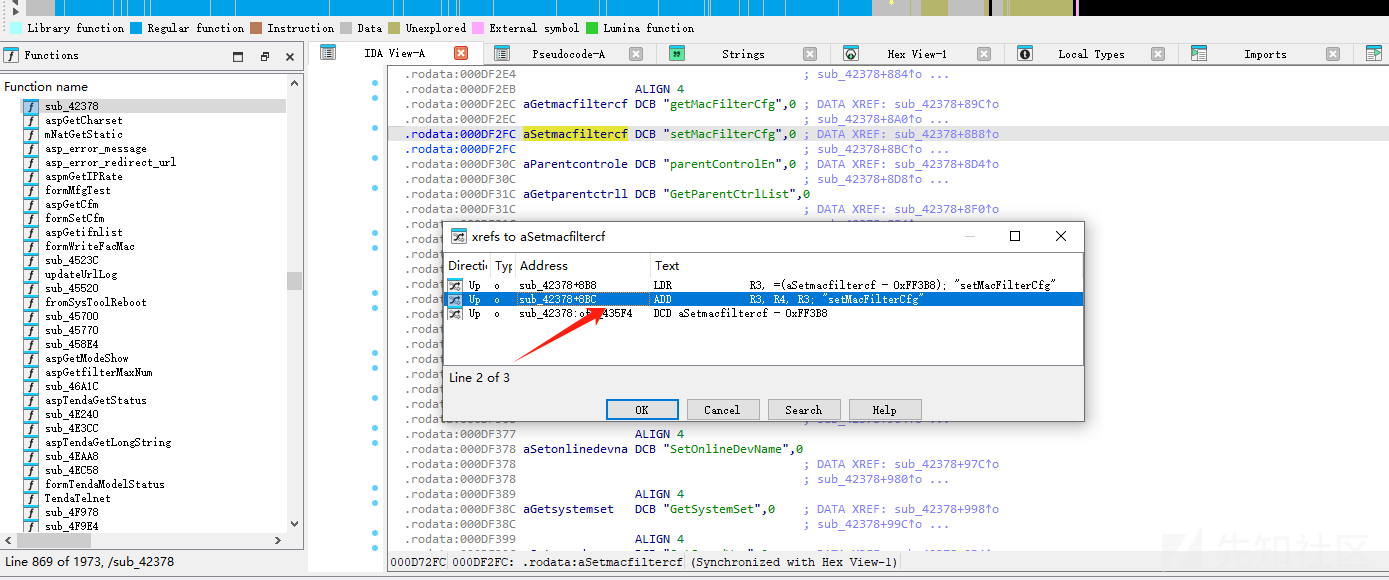Click the function icon beside updateUrlLog
Screen dimensions: 1389x580
pyautogui.click(x=32, y=274)
